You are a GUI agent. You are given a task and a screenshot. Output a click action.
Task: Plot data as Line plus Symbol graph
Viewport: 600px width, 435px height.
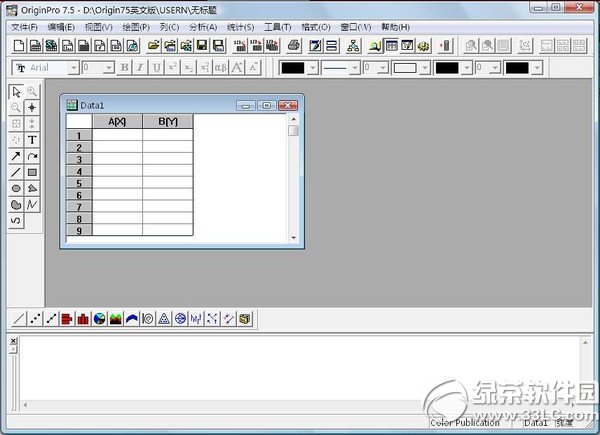click(51, 319)
